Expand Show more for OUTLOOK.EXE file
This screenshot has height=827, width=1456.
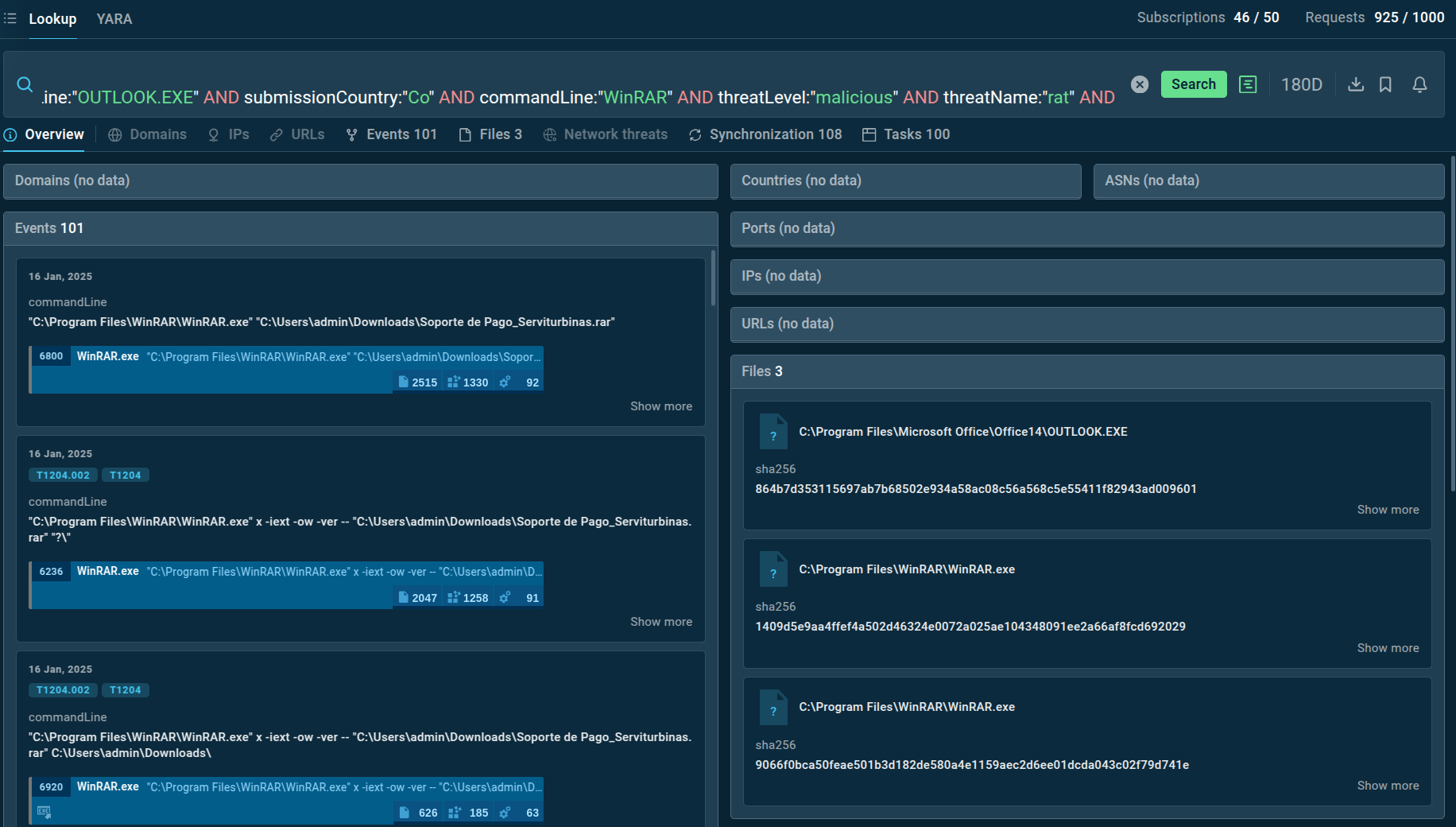pyautogui.click(x=1387, y=510)
